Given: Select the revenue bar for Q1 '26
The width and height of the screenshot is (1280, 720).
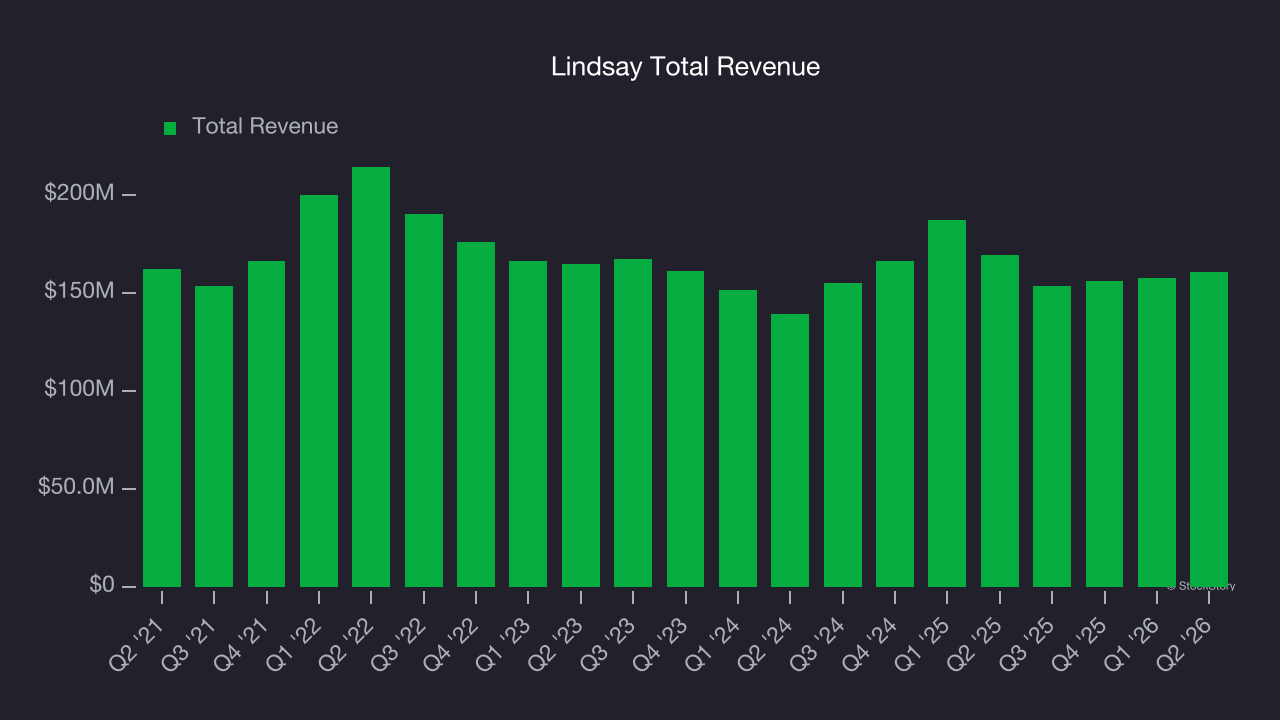Looking at the screenshot, I should click(x=1157, y=433).
